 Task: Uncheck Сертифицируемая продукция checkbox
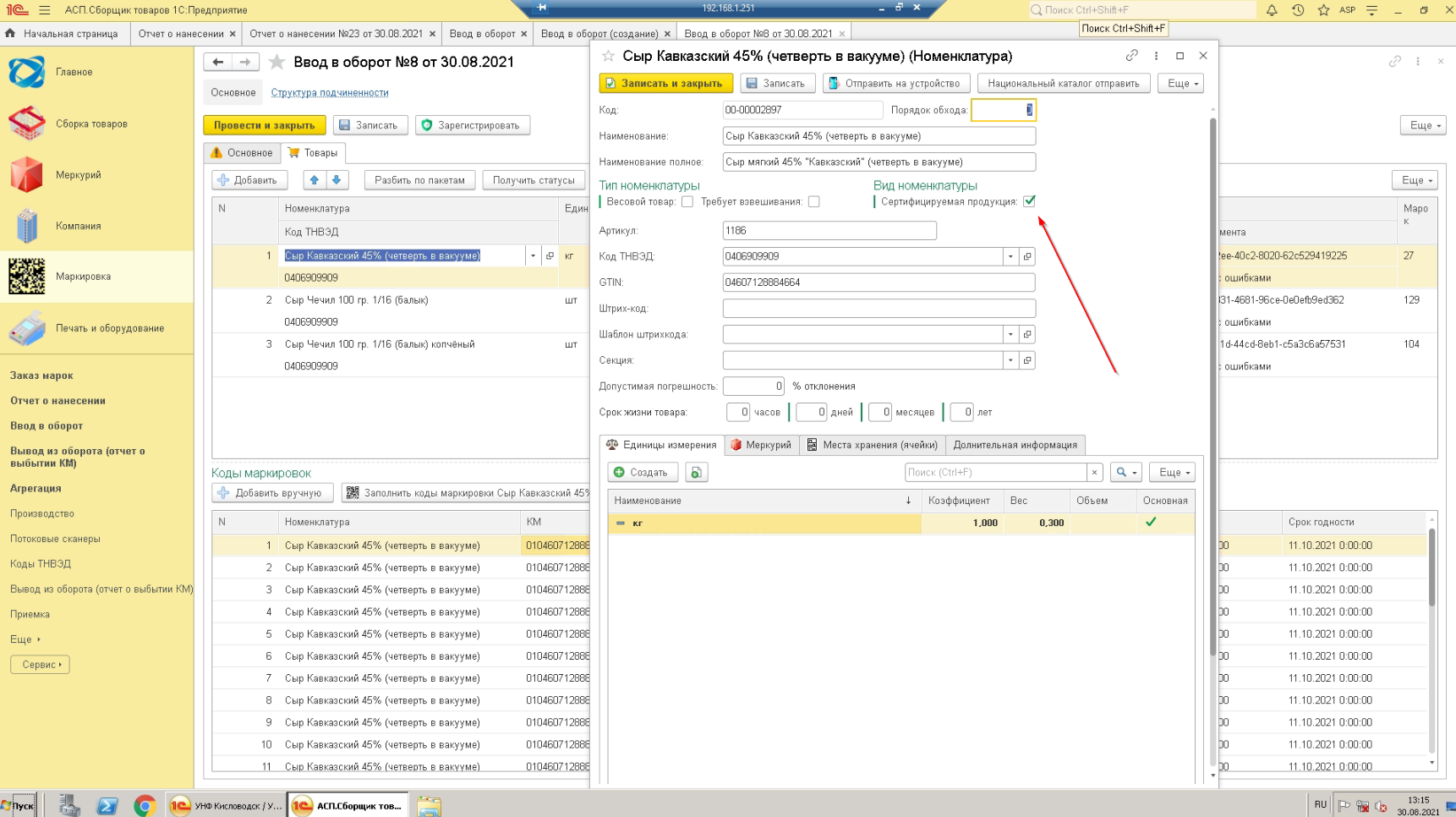(x=1029, y=201)
